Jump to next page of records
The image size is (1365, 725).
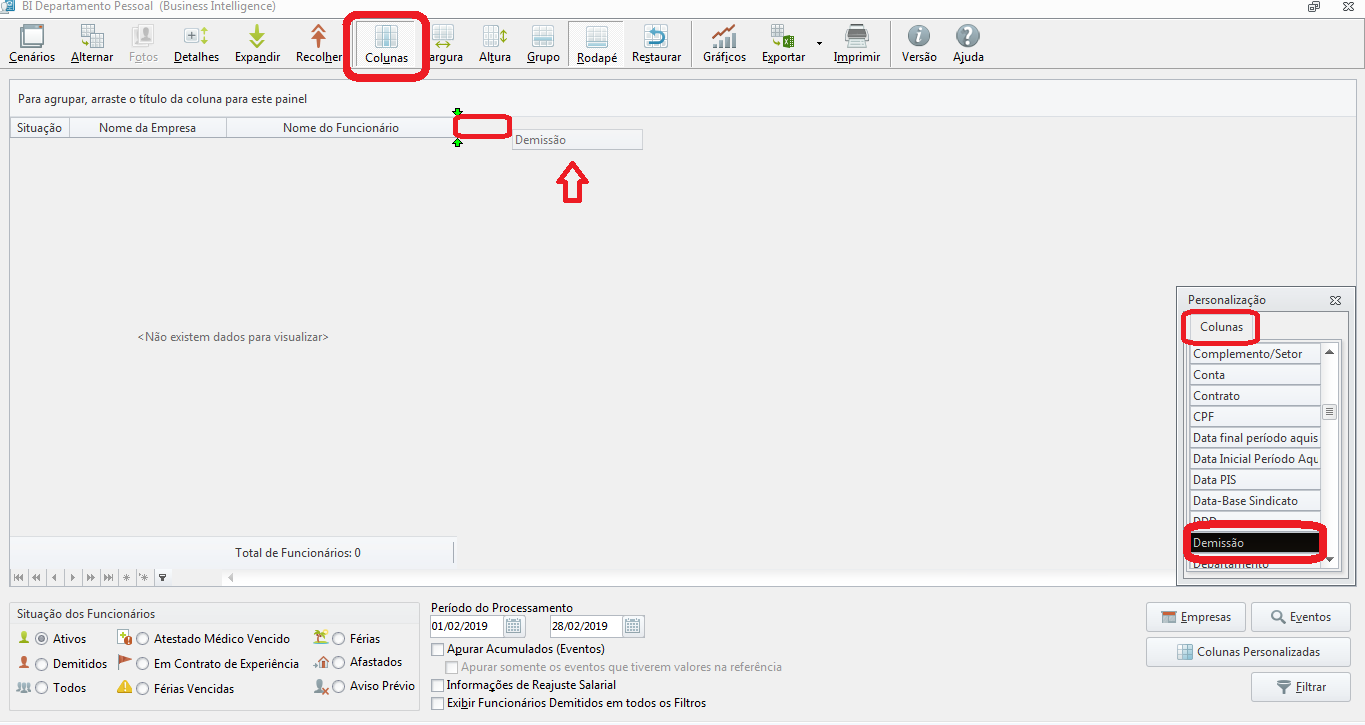(x=90, y=577)
